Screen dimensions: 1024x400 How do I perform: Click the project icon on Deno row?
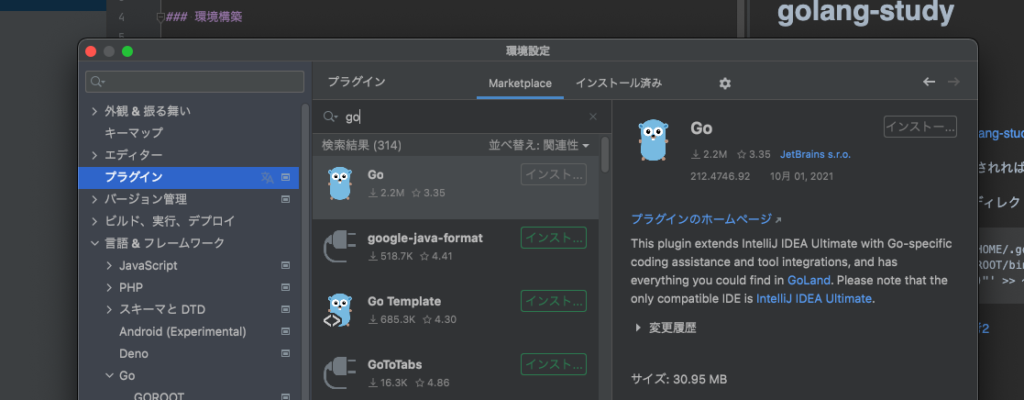285,354
